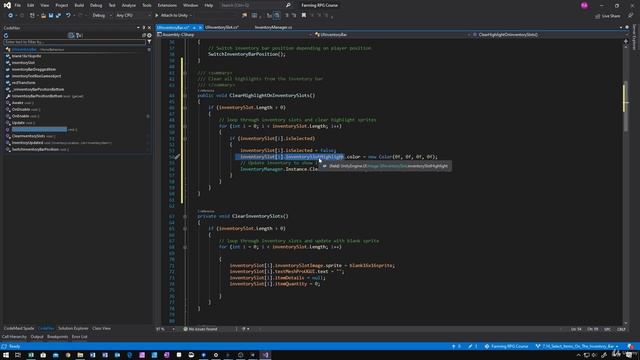Click the Save All icon

pos(58,16)
